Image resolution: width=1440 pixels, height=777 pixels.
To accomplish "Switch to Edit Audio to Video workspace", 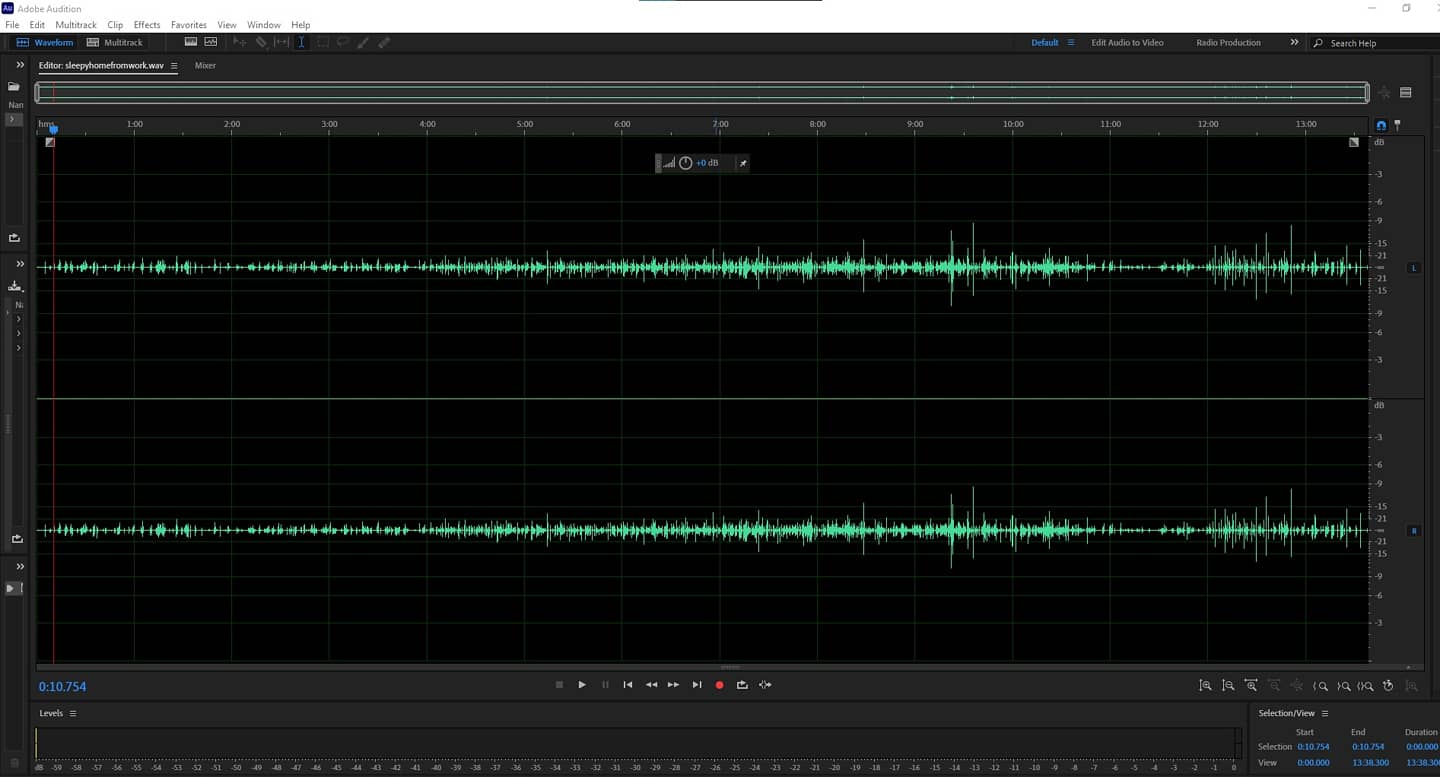I will [1127, 43].
